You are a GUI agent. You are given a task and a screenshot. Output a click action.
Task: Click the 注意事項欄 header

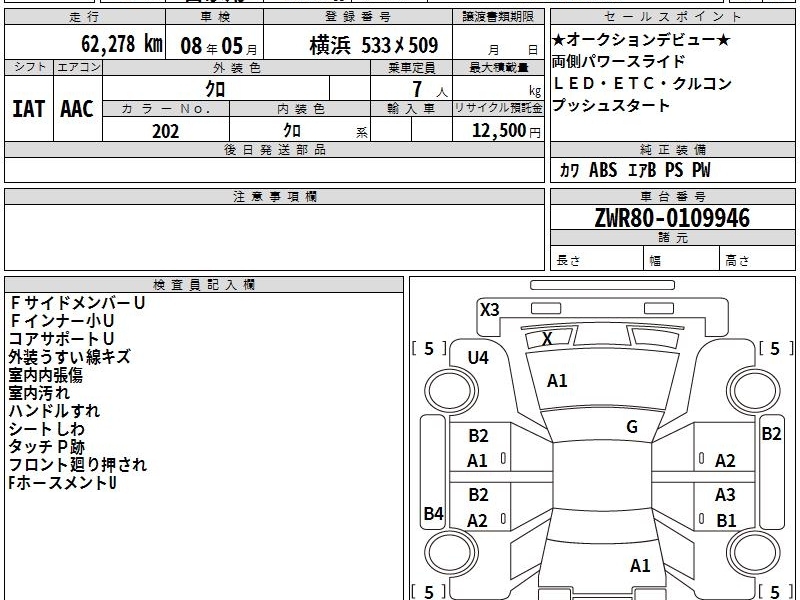274,197
